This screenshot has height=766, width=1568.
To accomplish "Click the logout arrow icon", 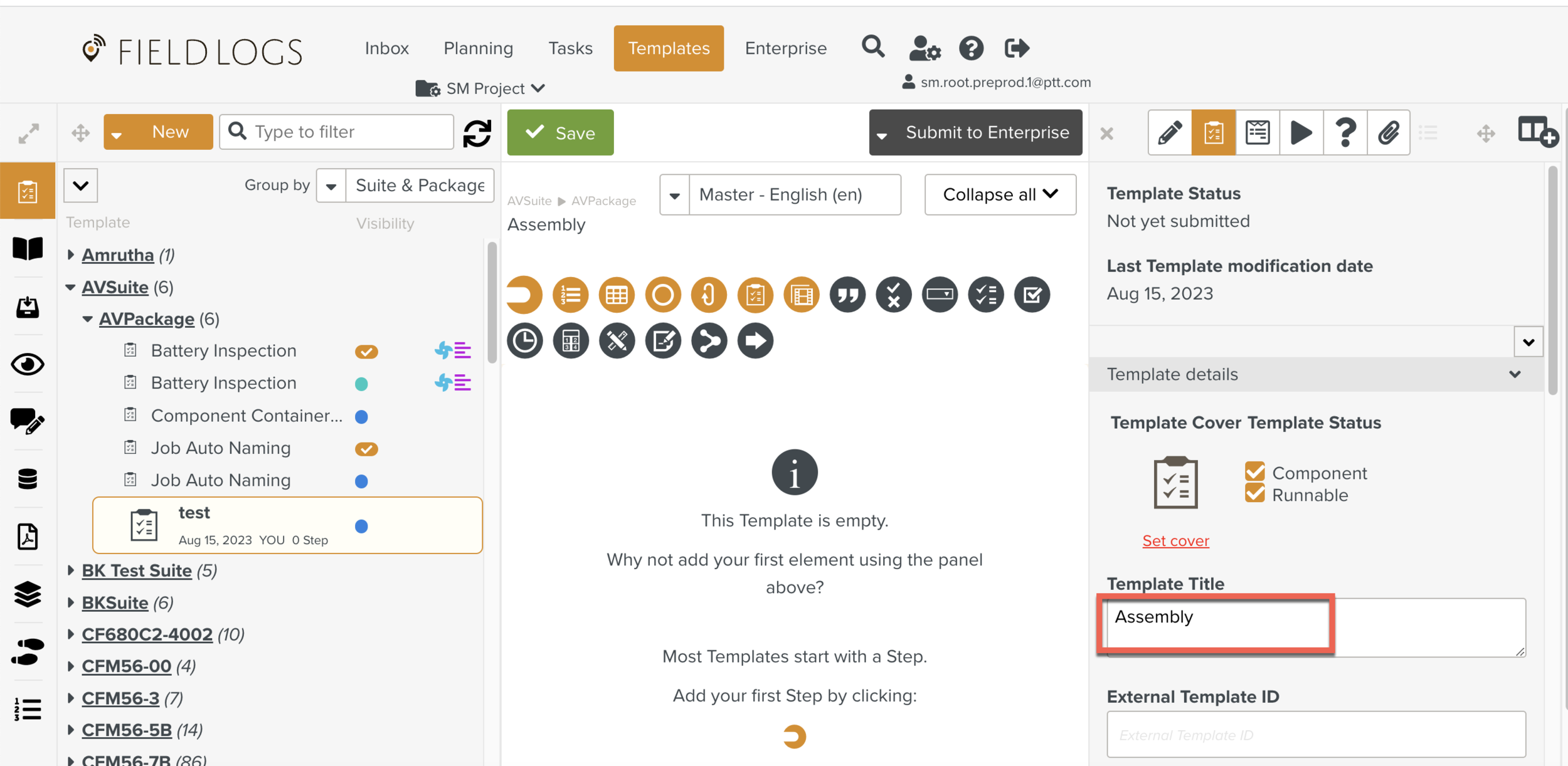I will [x=1016, y=48].
